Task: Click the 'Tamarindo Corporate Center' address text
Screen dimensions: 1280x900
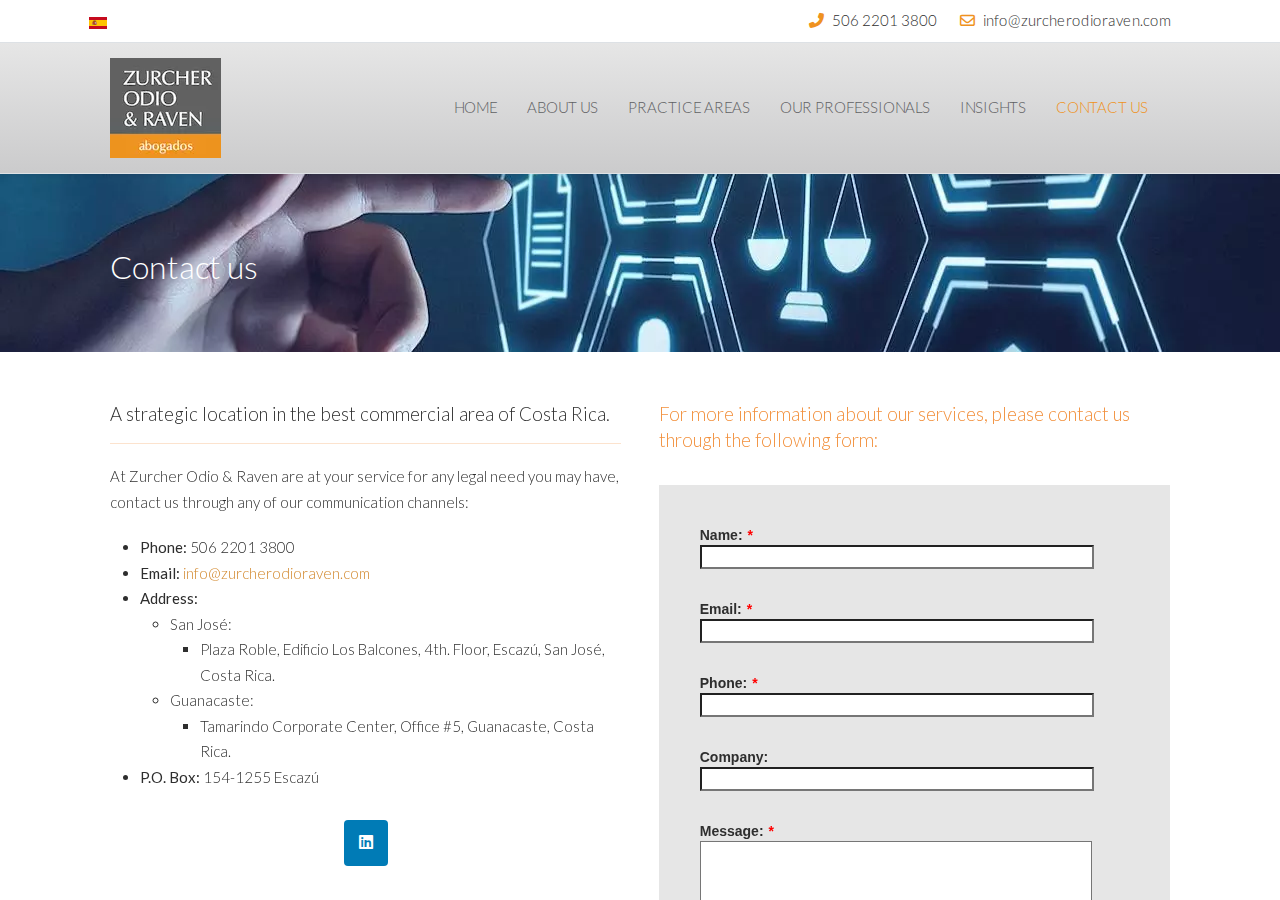Action: (x=397, y=738)
